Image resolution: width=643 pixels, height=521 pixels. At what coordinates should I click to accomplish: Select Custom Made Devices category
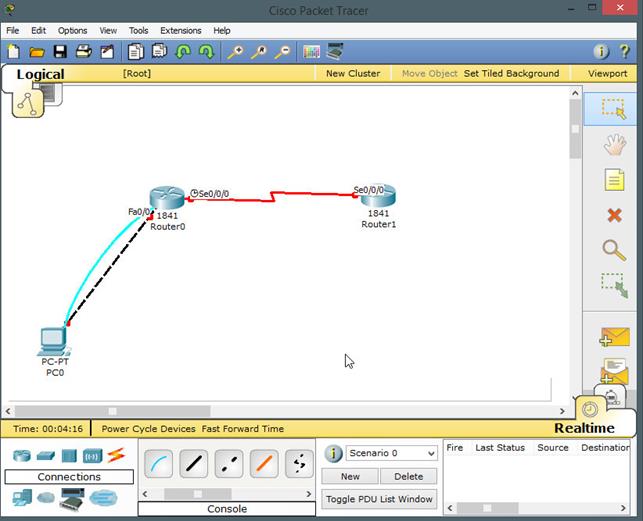coord(72,499)
